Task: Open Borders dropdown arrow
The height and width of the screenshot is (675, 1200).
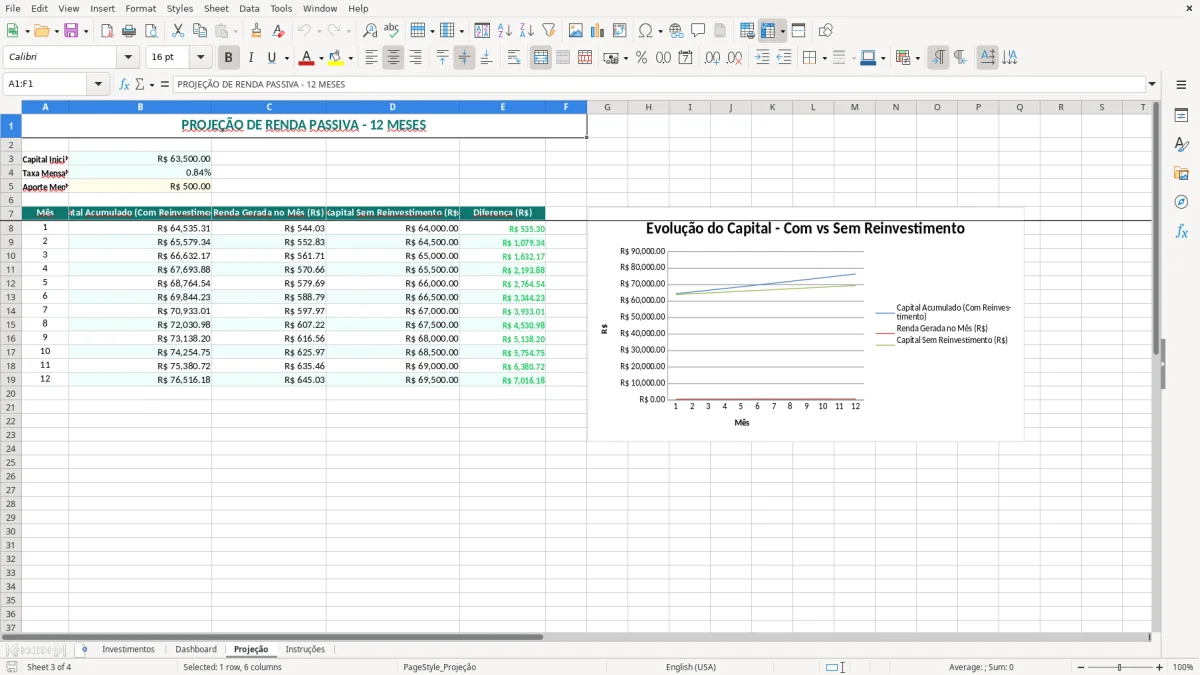Action: click(x=825, y=58)
